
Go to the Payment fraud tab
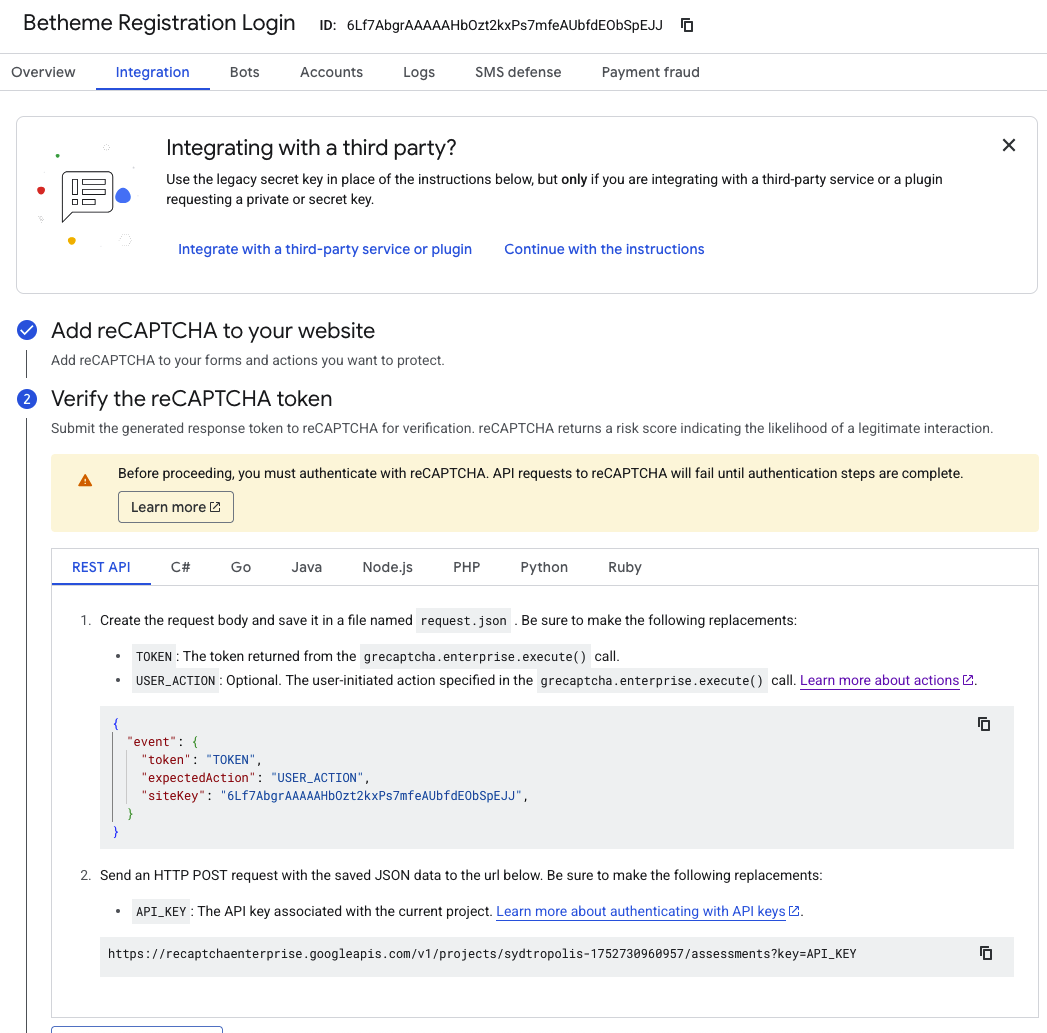tap(650, 72)
